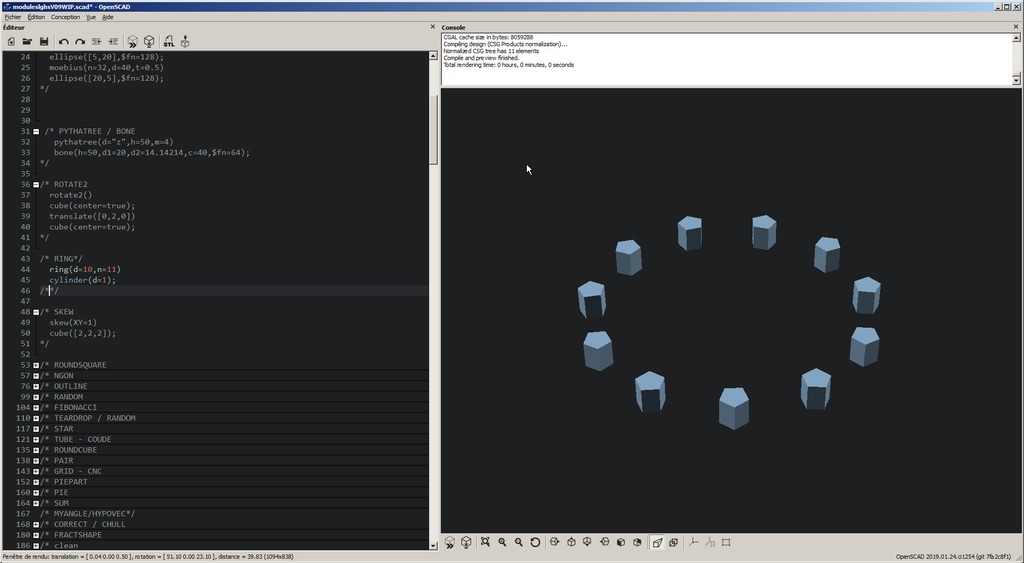Viewport: 1024px width, 563px height.
Task: Expand the NGON folded block
Action: [36, 376]
